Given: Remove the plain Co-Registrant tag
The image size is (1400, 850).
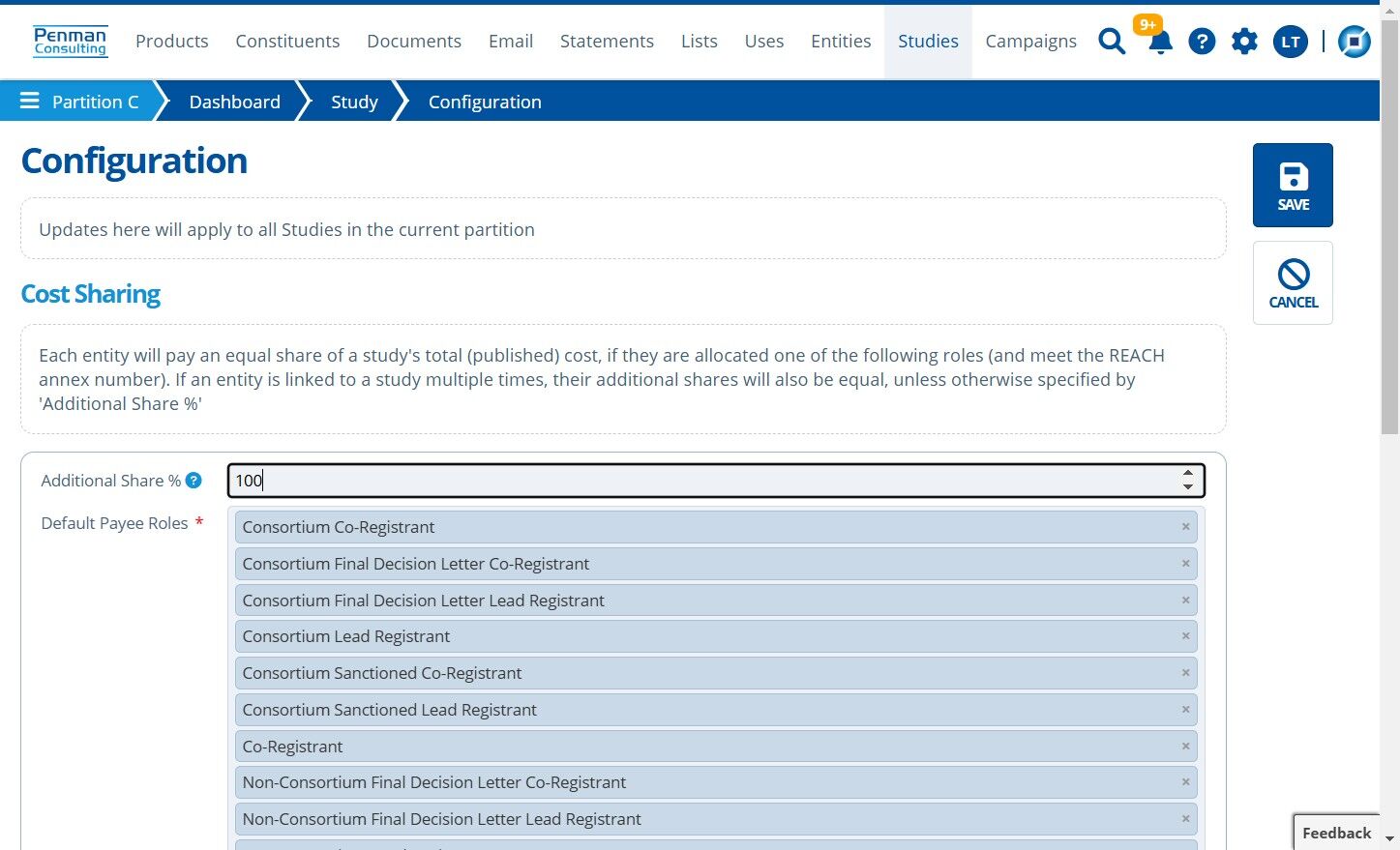Looking at the screenshot, I should [x=1185, y=747].
